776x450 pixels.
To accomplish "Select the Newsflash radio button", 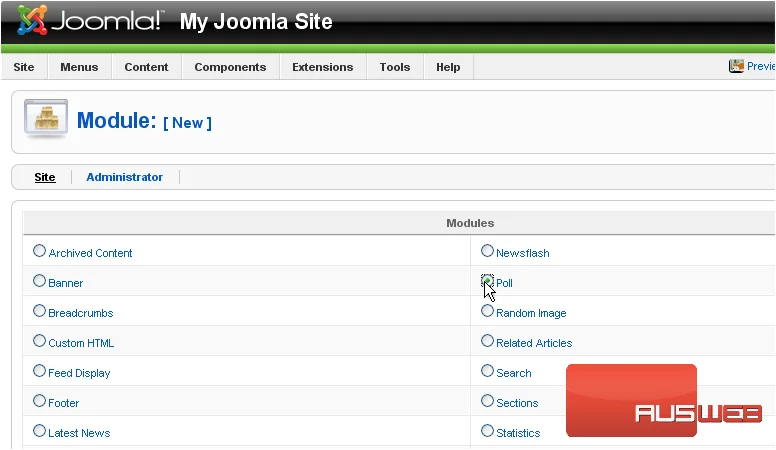I will point(487,251).
